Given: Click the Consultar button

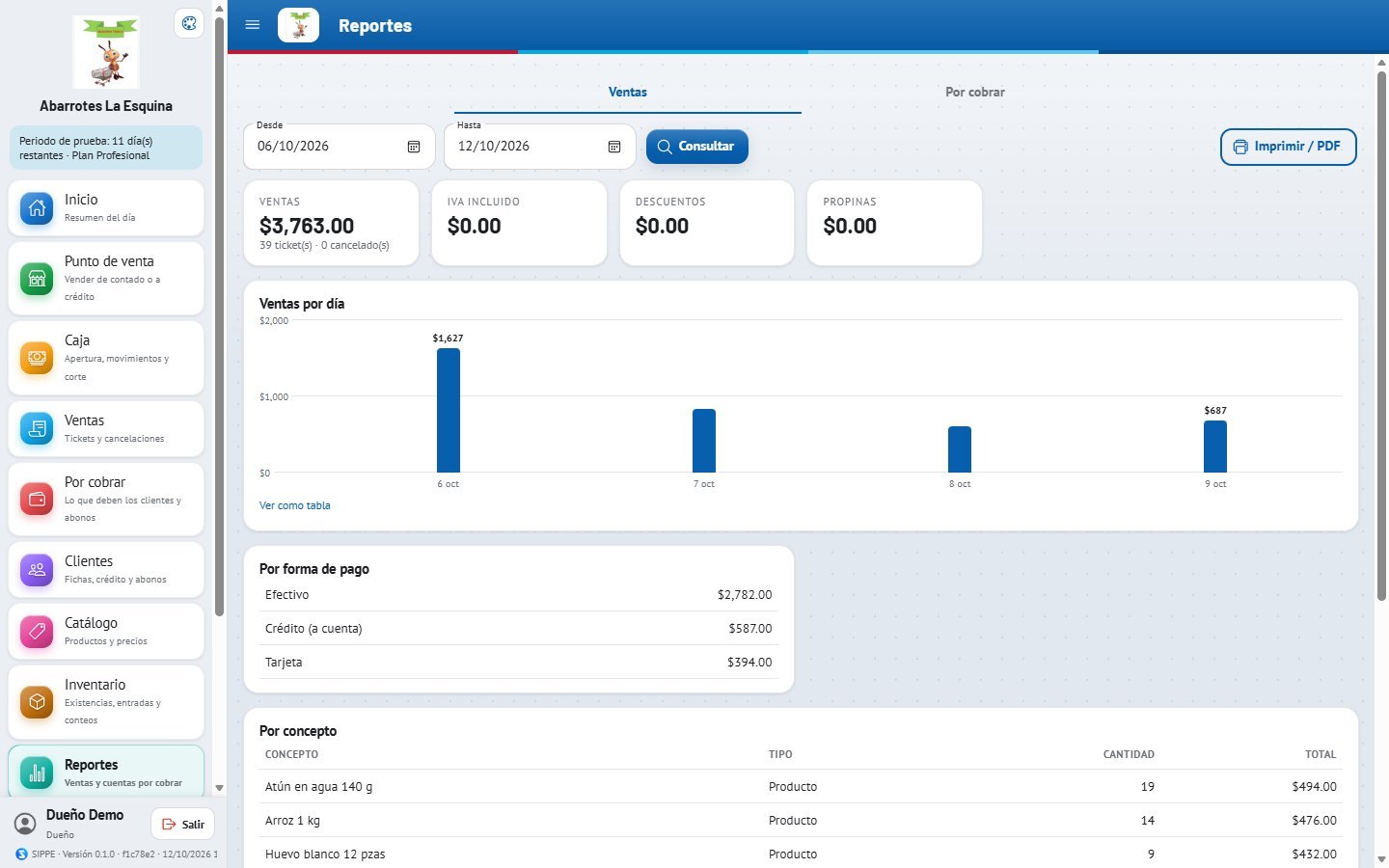Looking at the screenshot, I should click(x=697, y=147).
